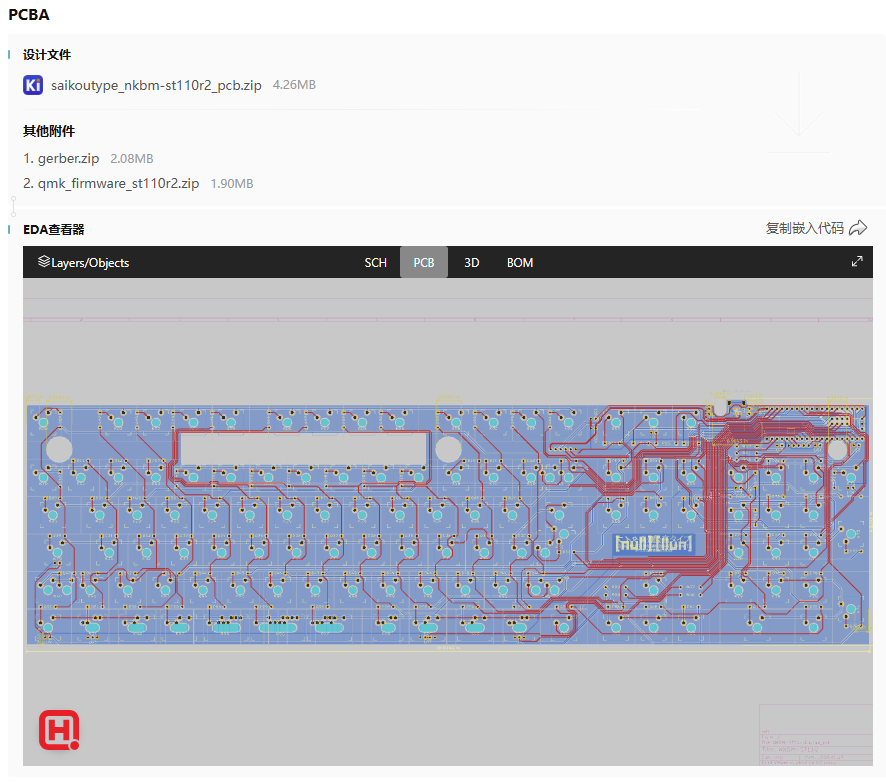Click the red logo in viewer corner
The height and width of the screenshot is (782, 886).
click(x=59, y=731)
